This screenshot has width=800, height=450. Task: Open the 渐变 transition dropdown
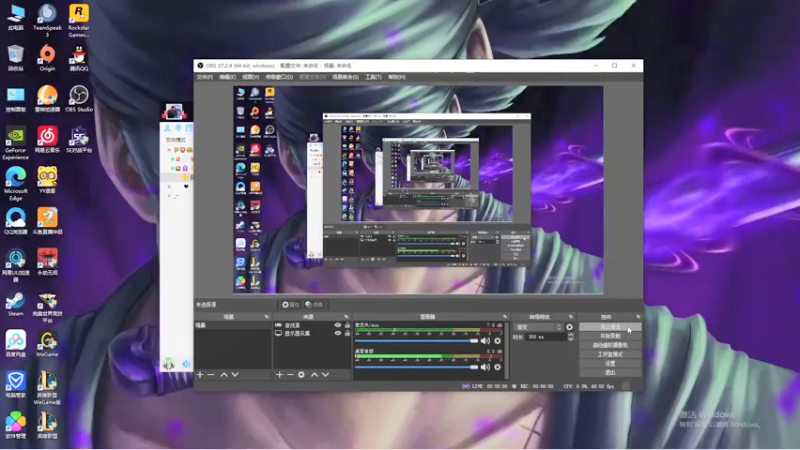click(539, 327)
